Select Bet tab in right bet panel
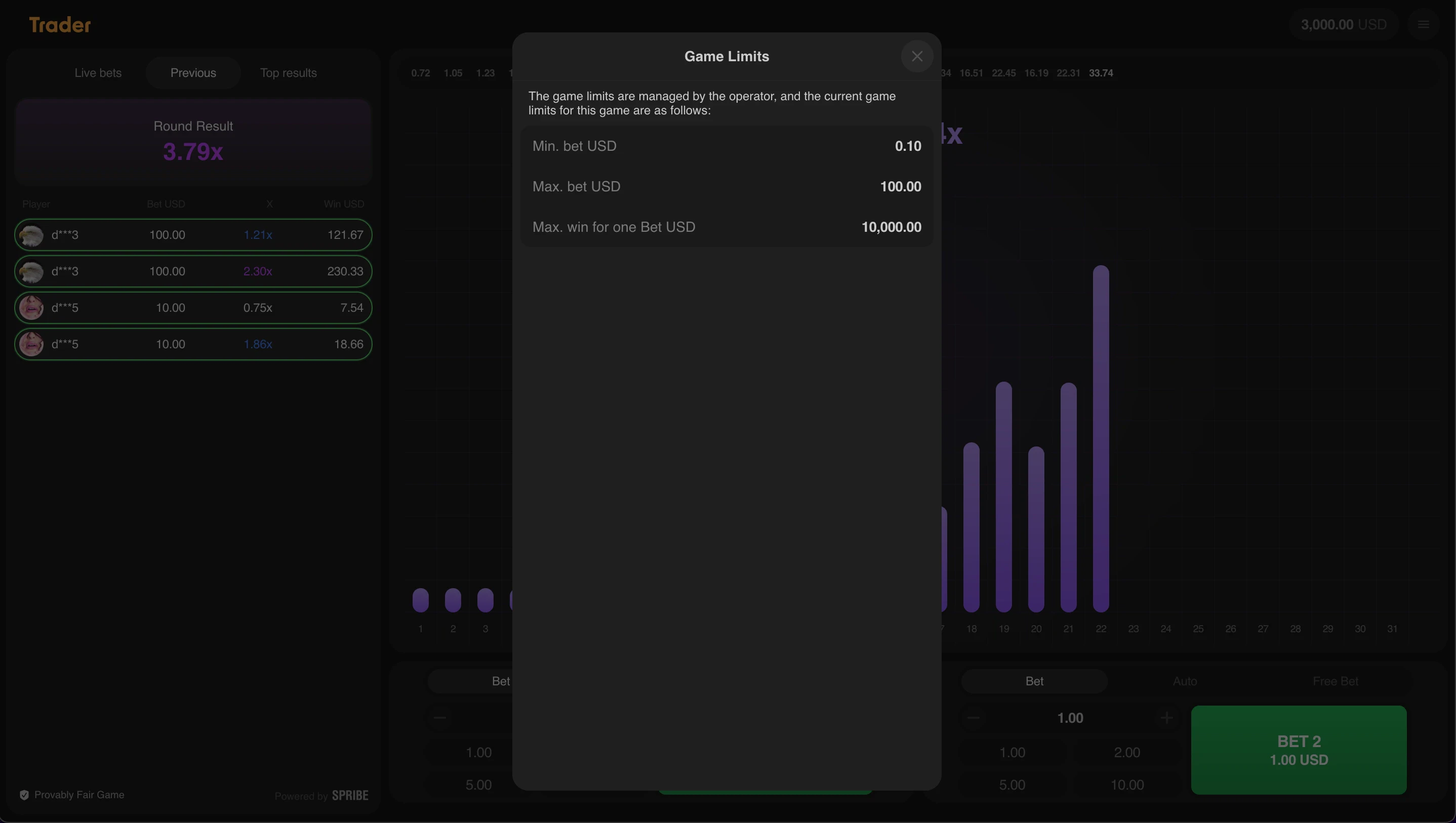Screen dimensions: 1456x823 click(x=1034, y=681)
